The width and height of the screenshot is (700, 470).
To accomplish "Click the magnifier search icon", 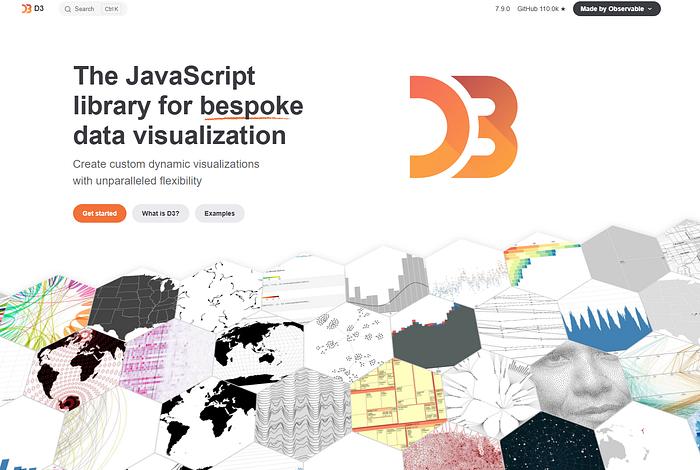I will (68, 9).
